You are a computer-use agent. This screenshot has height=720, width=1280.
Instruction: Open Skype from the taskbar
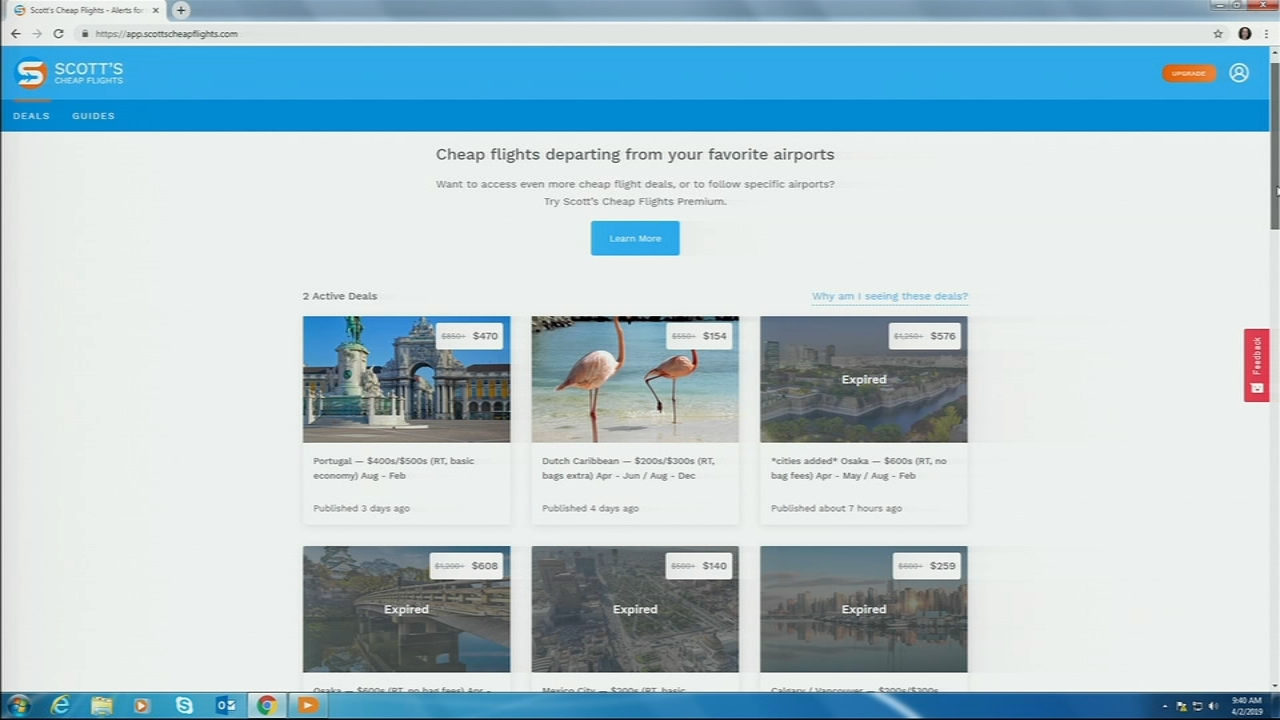point(184,706)
